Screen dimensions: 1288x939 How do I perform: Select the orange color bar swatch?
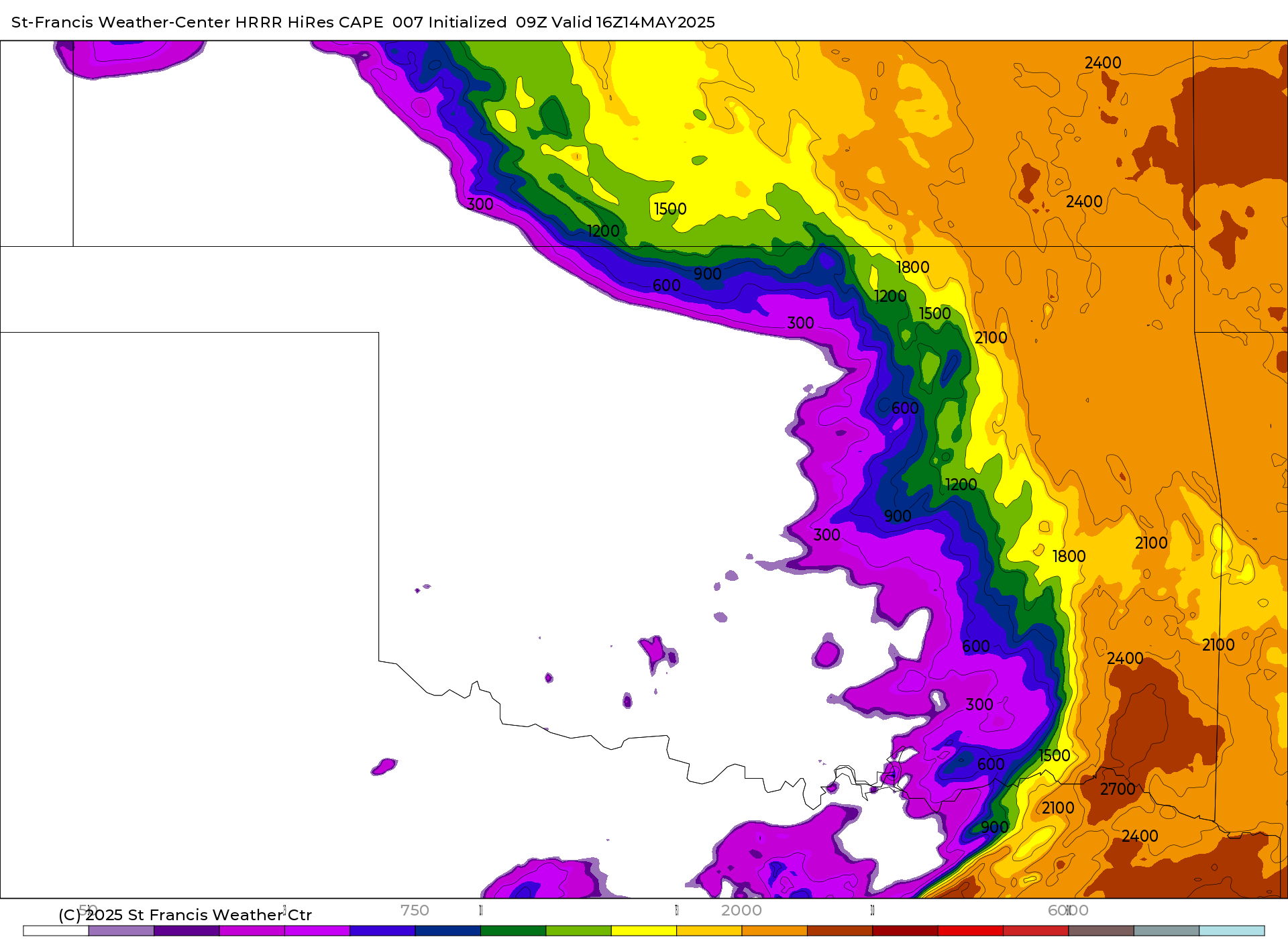click(775, 931)
